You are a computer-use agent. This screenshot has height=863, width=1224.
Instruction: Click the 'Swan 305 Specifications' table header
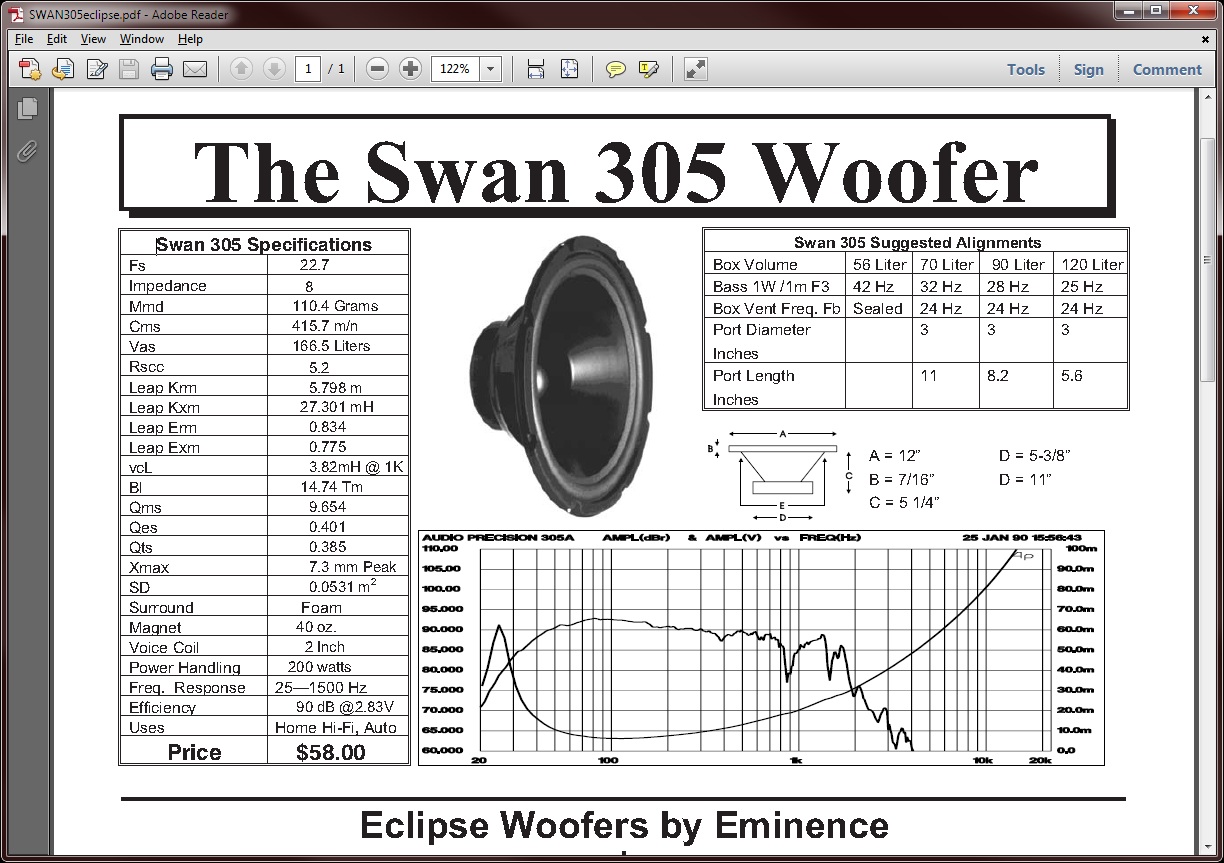264,244
